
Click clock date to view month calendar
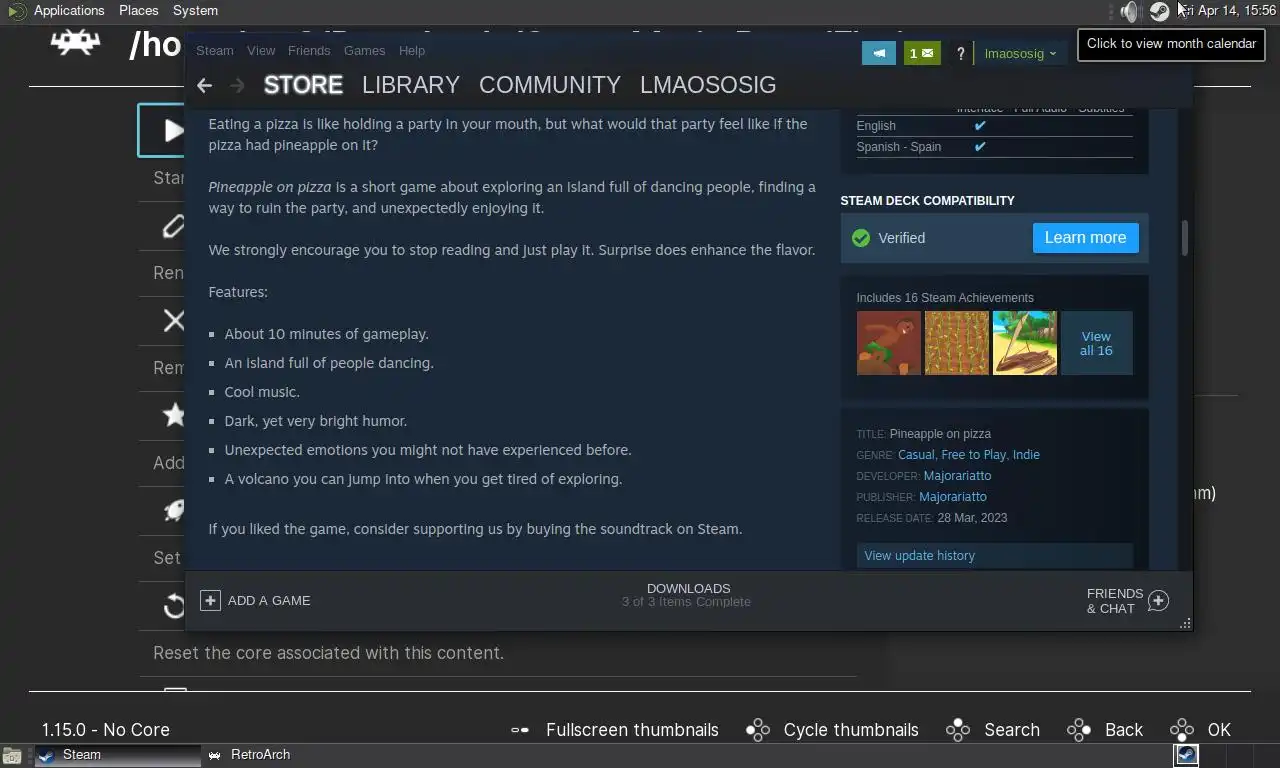point(1229,11)
